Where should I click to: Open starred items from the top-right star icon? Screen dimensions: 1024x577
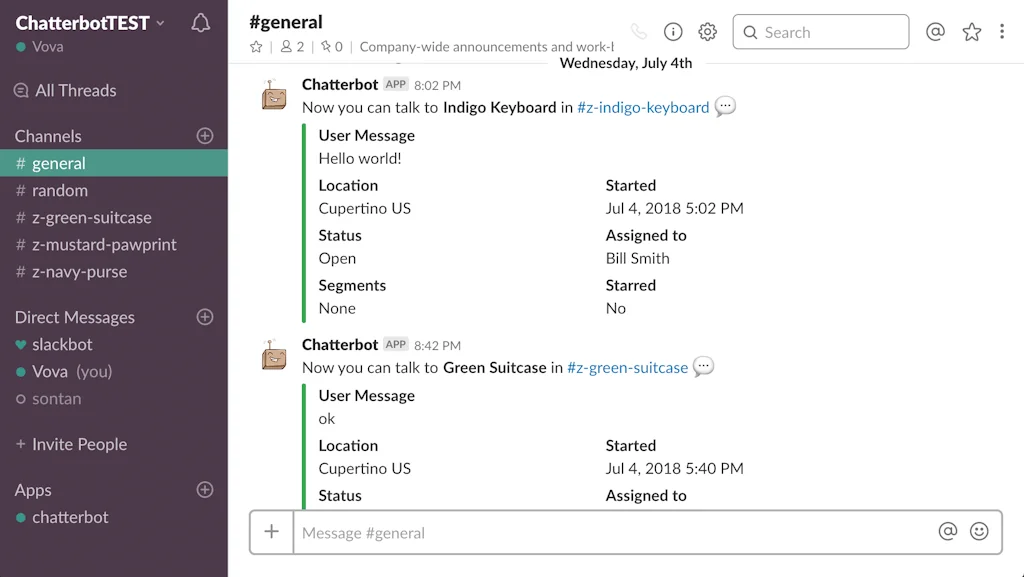(971, 32)
